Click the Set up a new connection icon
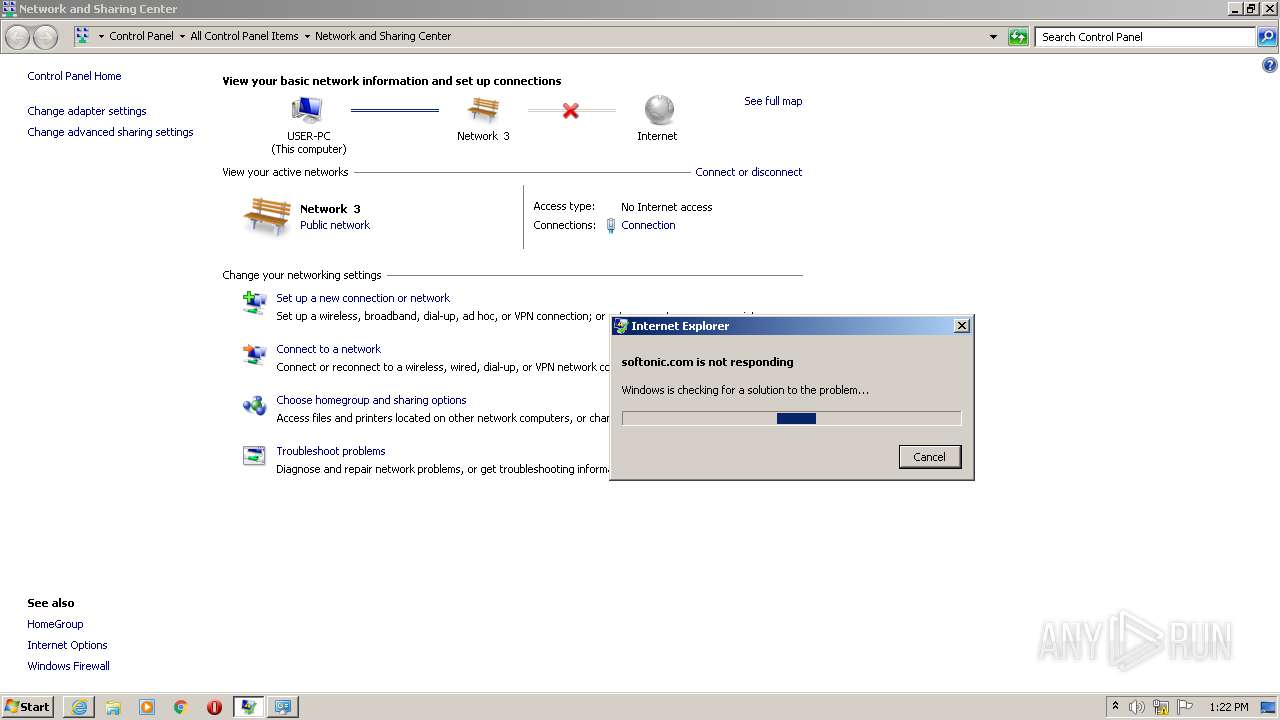This screenshot has width=1280, height=720. click(254, 302)
